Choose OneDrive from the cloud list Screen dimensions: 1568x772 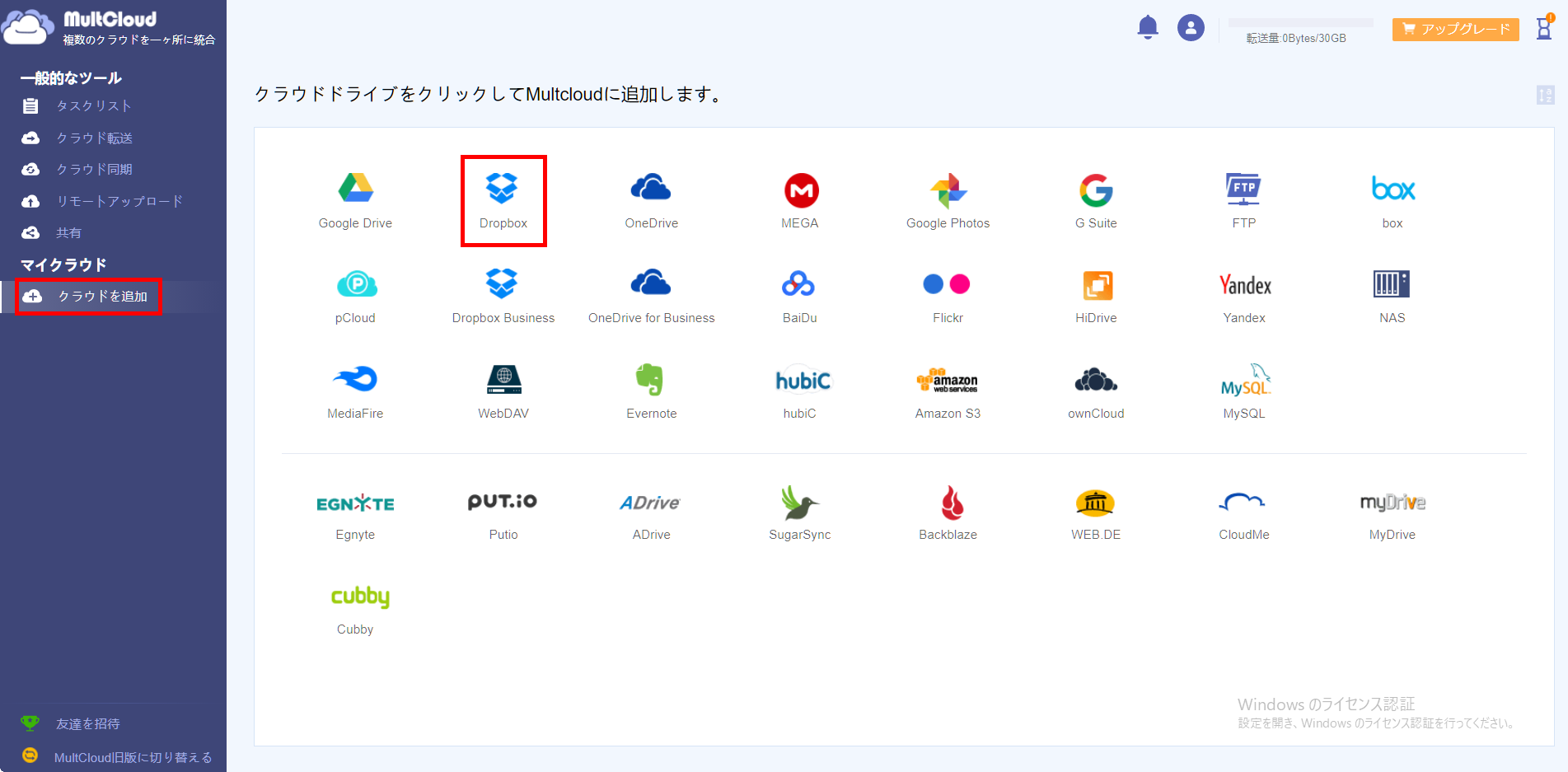(651, 200)
